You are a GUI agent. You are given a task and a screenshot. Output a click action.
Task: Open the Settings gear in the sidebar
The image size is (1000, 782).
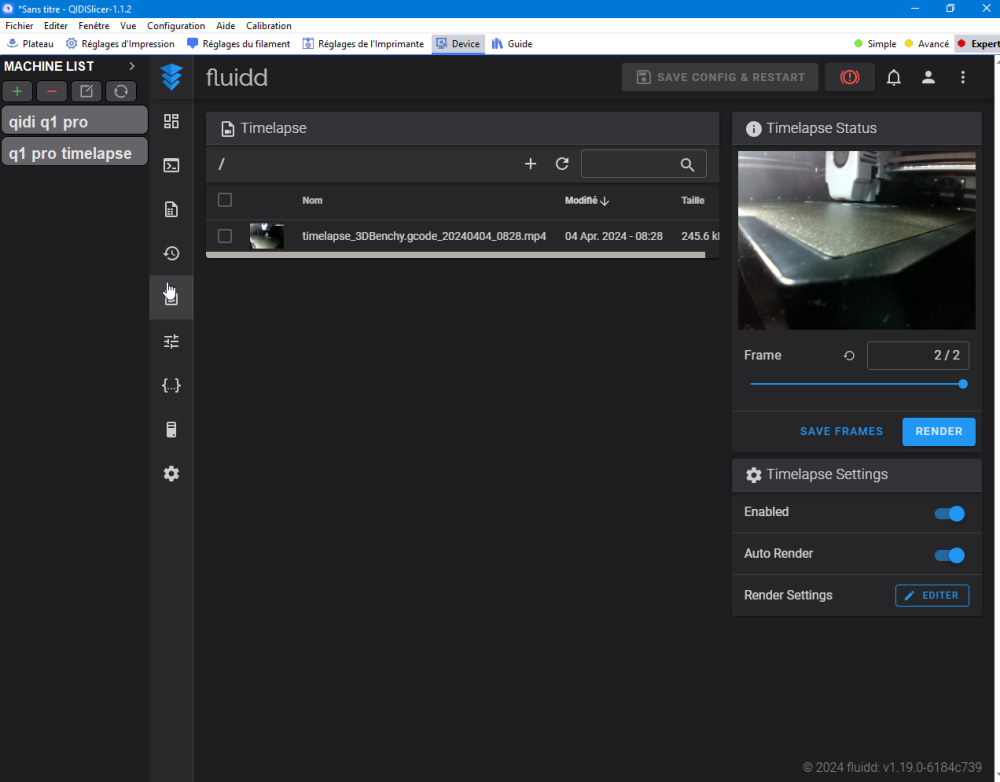coord(171,473)
